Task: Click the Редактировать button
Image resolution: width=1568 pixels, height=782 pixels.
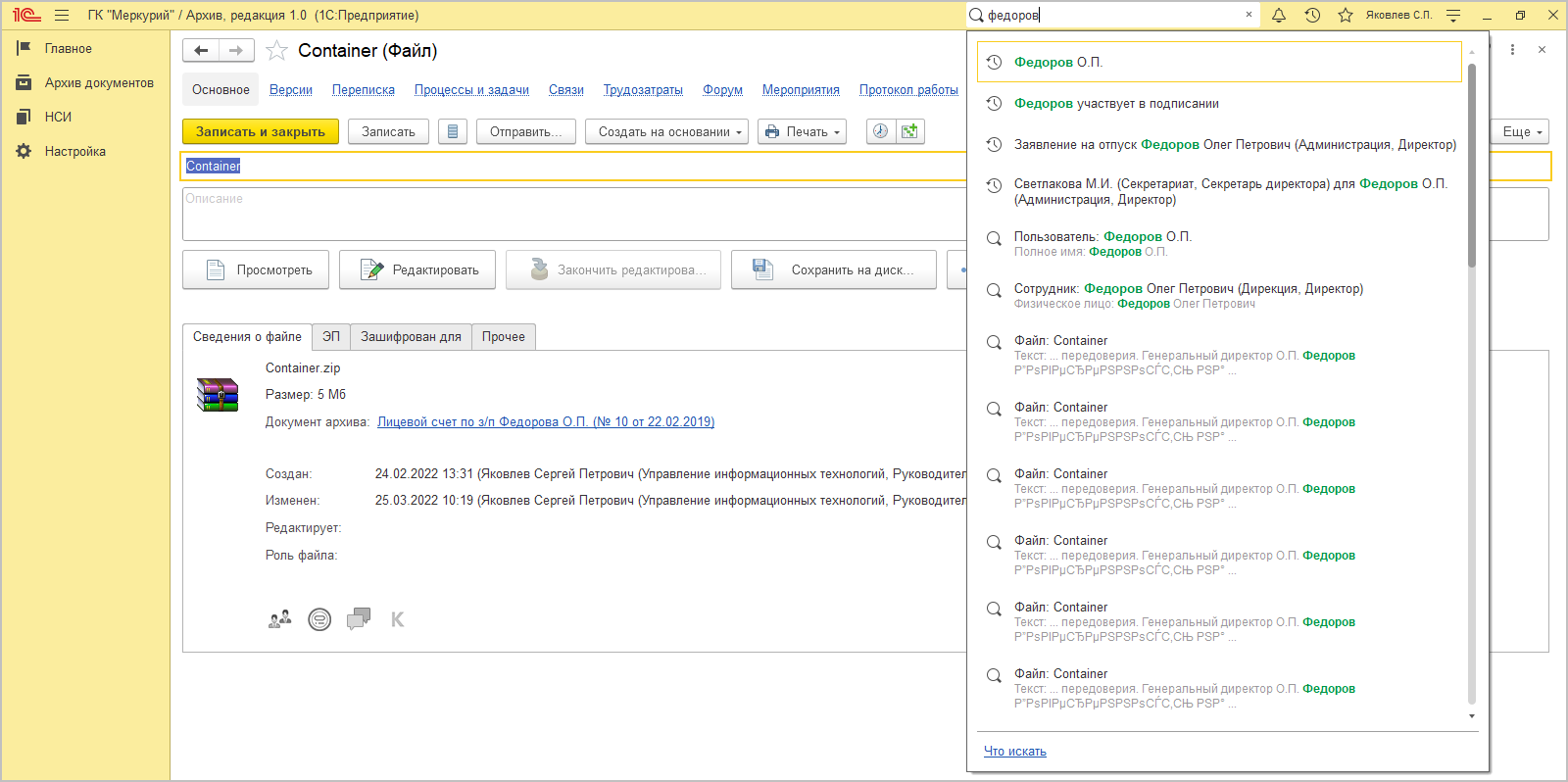Action: 417,269
